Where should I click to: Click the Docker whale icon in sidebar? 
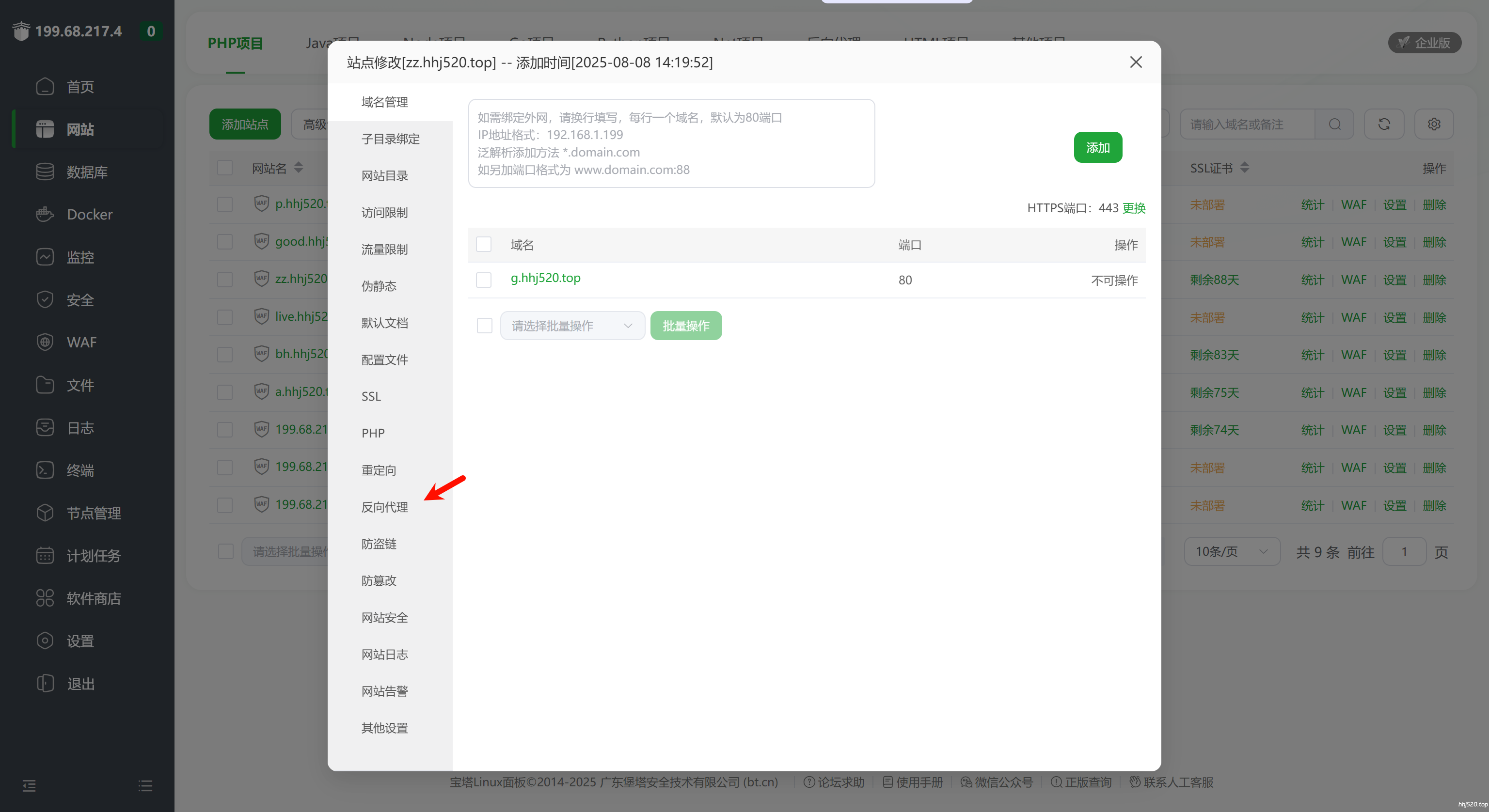tap(45, 215)
